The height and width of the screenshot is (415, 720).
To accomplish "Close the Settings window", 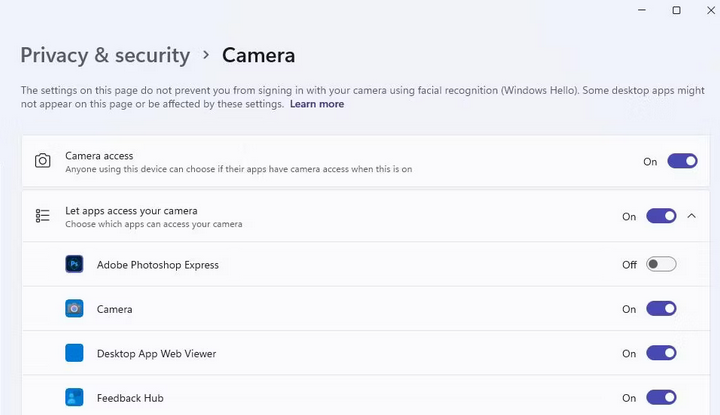I will [711, 10].
